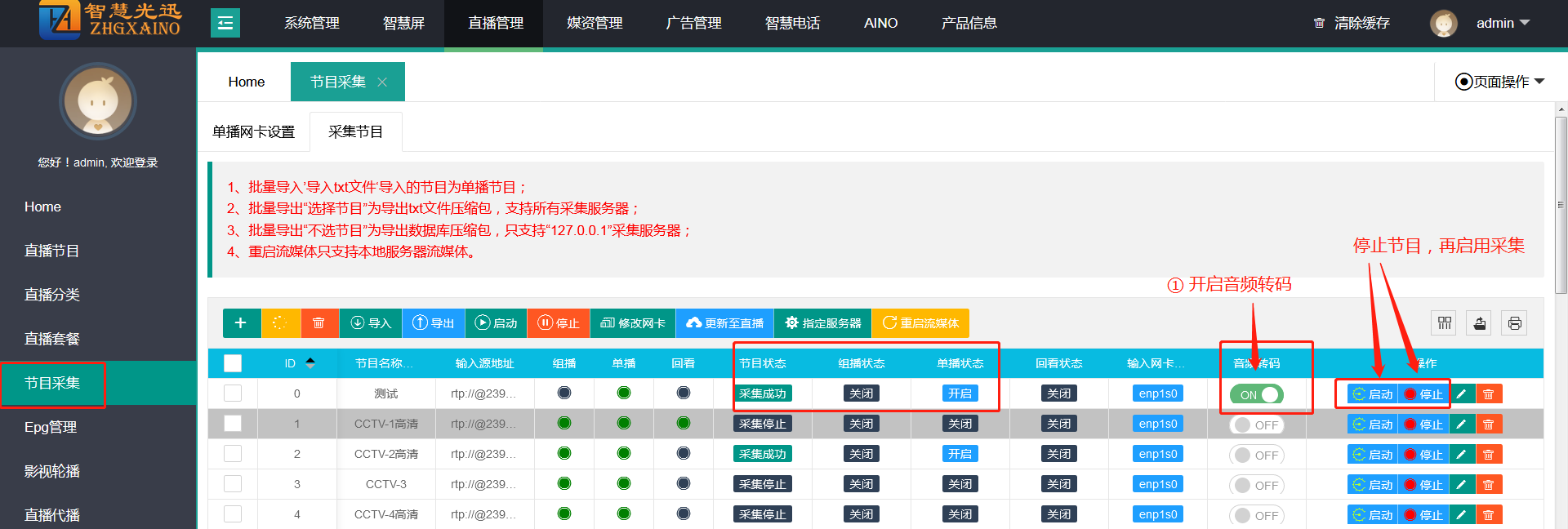This screenshot has width=1568, height=529.
Task: Sort the table by the ID column arrows
Action: (310, 363)
